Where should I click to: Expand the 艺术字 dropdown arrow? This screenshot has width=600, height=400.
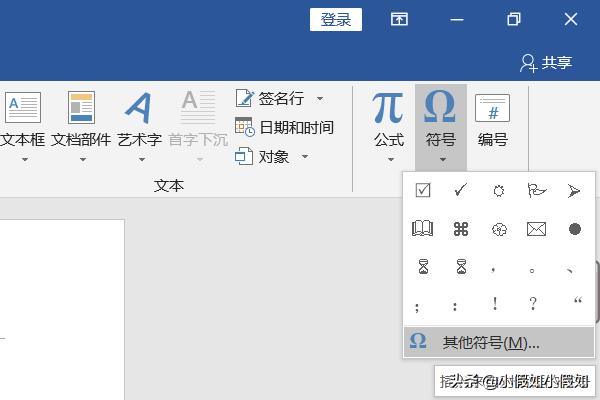coord(142,159)
